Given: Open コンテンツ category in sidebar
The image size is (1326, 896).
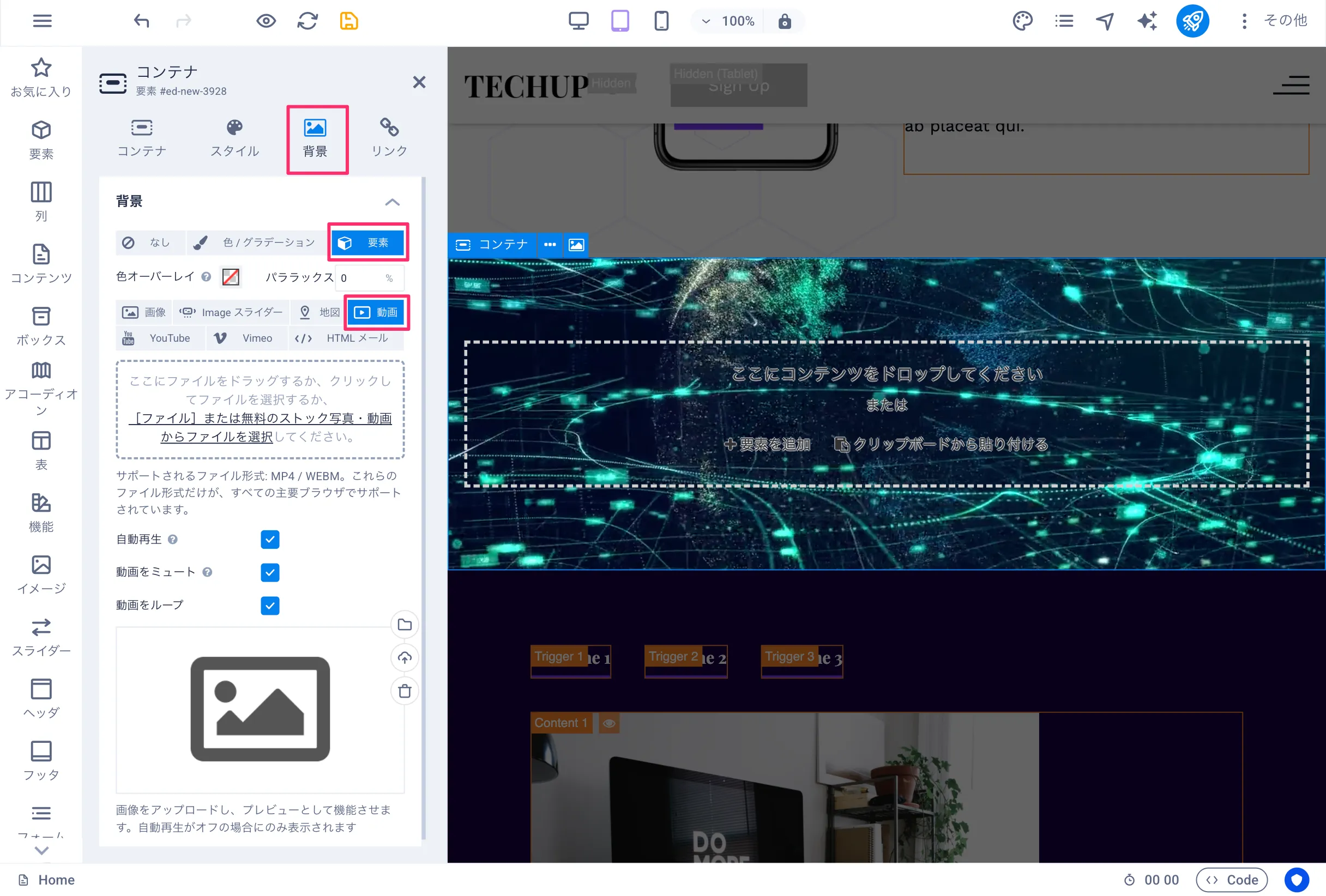Looking at the screenshot, I should (41, 263).
